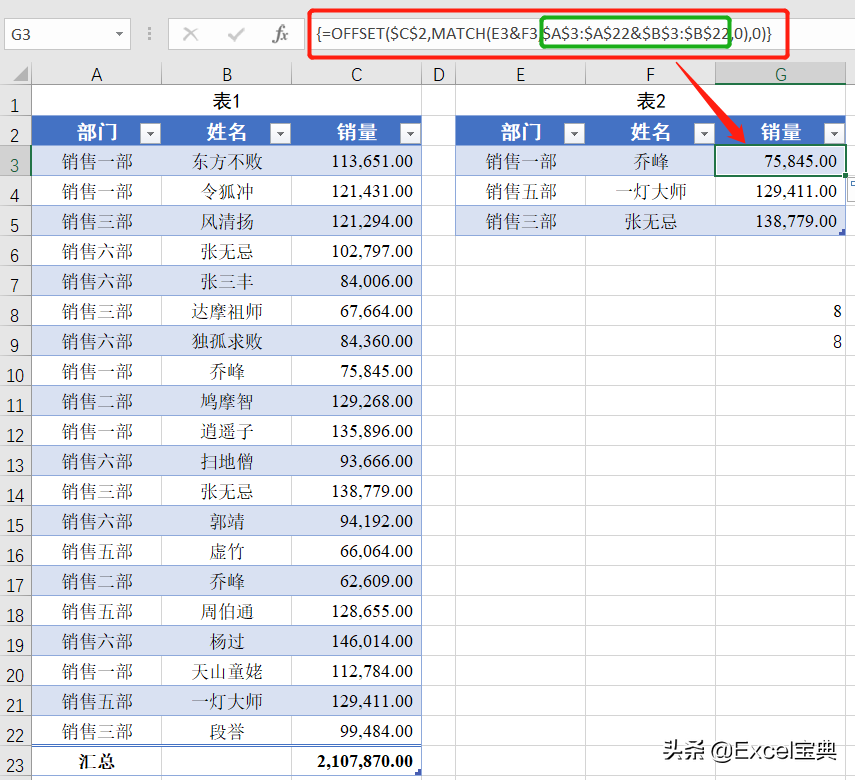Select cell with 郭靖
This screenshot has height=780, width=855.
coord(227,521)
